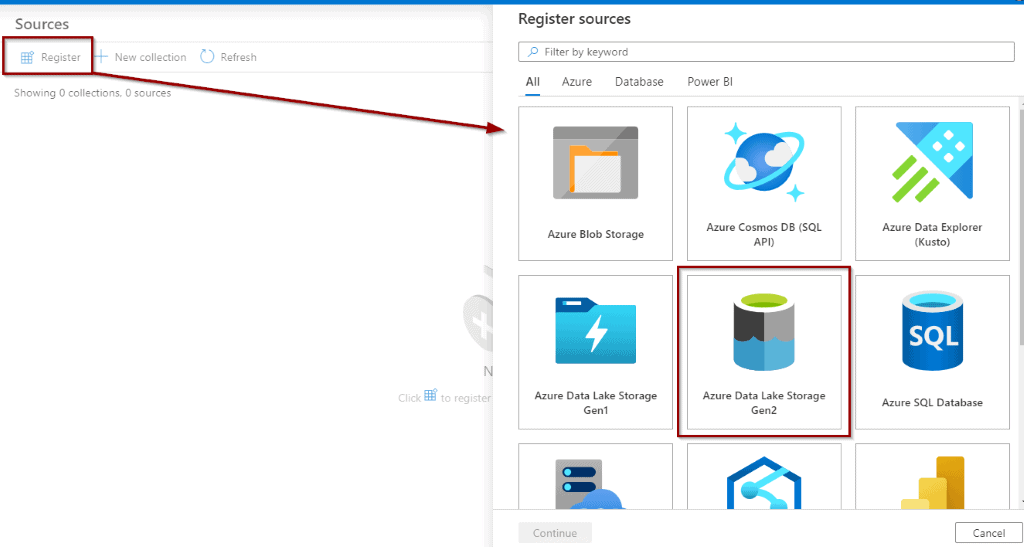Select the Azure SQL Database icon
The height and width of the screenshot is (547, 1024).
click(x=933, y=331)
